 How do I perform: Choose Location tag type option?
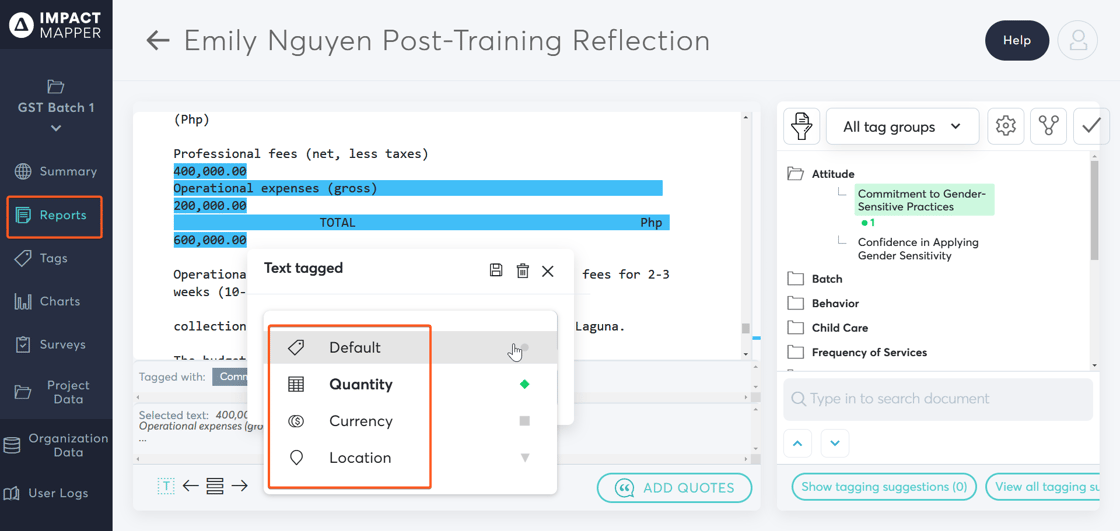pos(360,458)
